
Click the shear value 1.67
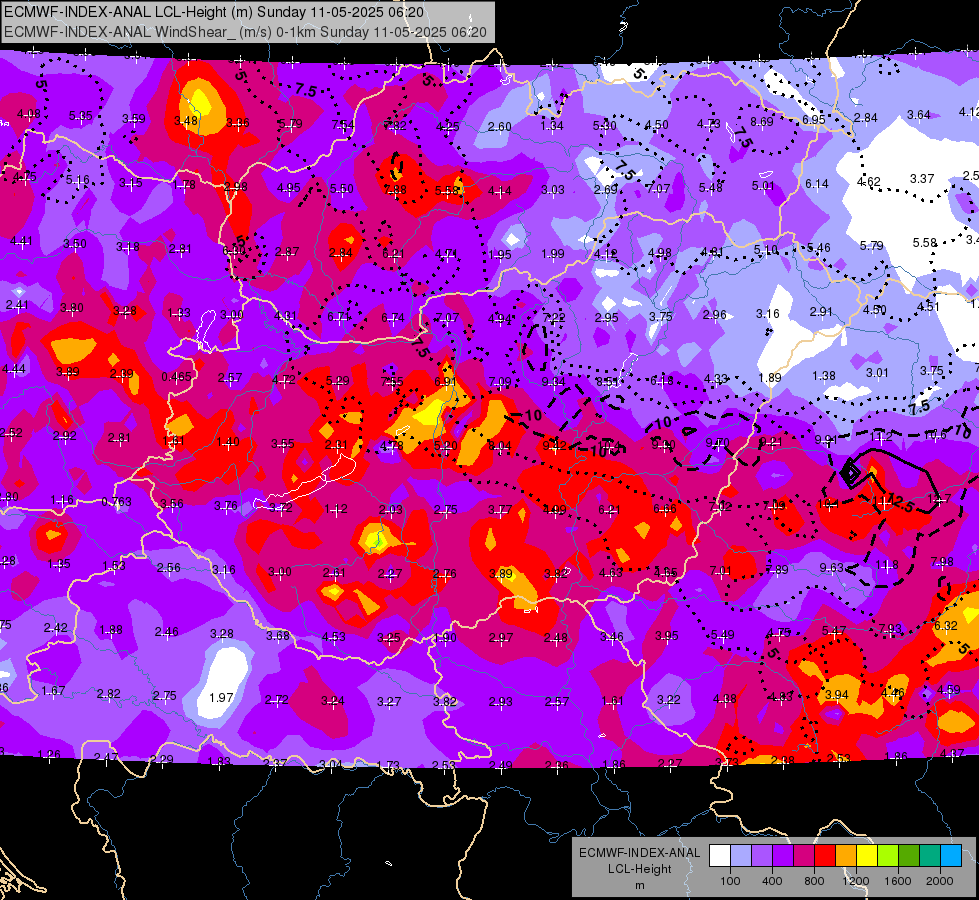pyautogui.click(x=53, y=691)
